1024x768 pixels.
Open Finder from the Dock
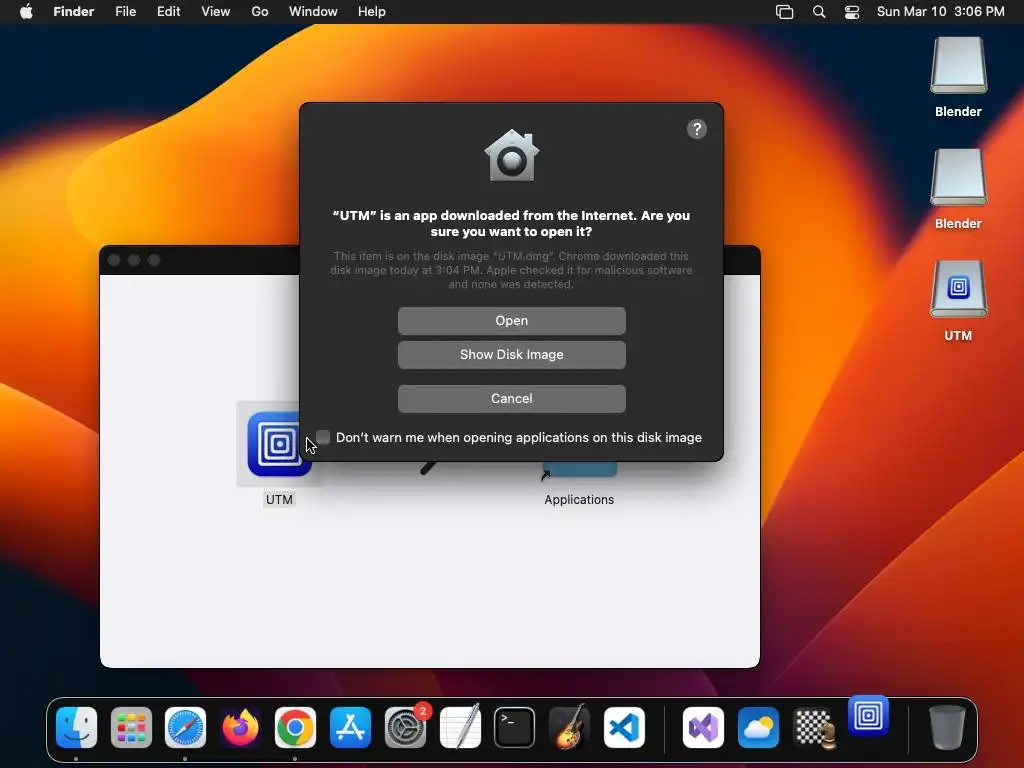(76, 728)
